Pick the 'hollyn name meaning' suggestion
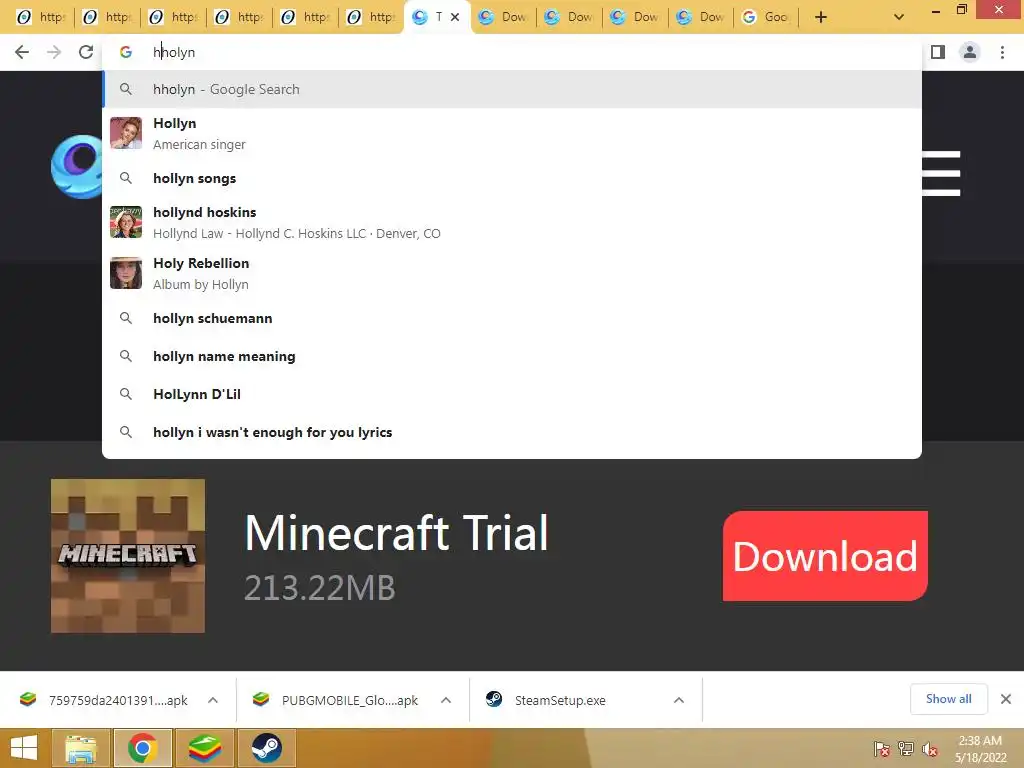The width and height of the screenshot is (1024, 768). (x=512, y=356)
